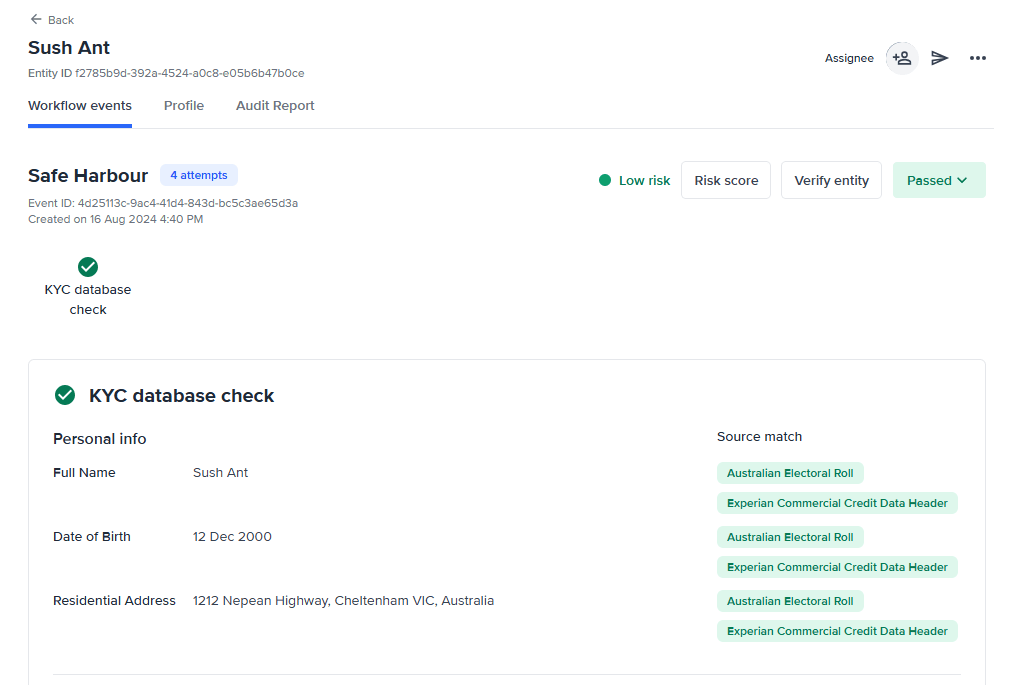
Task: Select the Workflow events tab
Action: click(x=80, y=106)
